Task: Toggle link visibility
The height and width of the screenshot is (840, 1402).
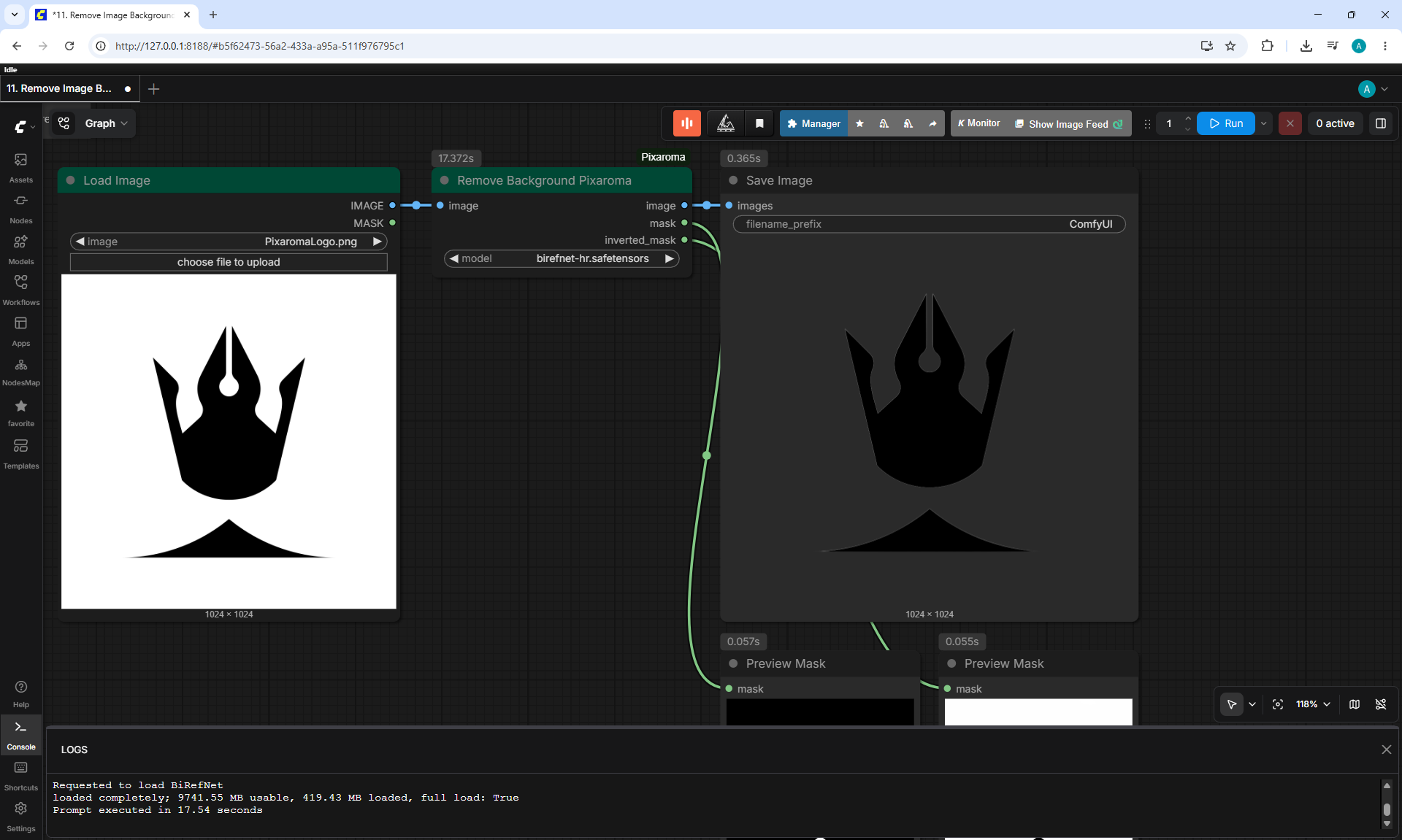Action: pos(1381,704)
